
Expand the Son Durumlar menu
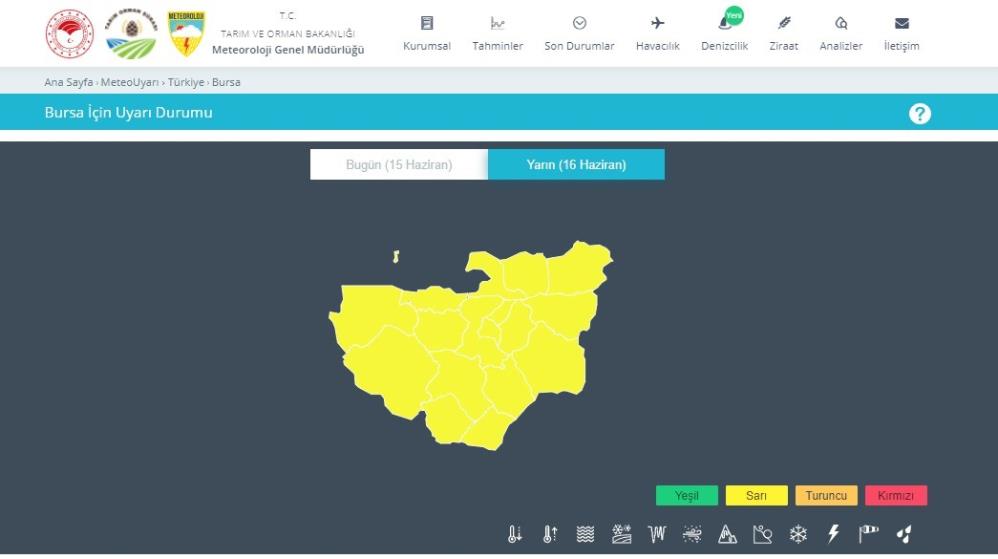[579, 34]
